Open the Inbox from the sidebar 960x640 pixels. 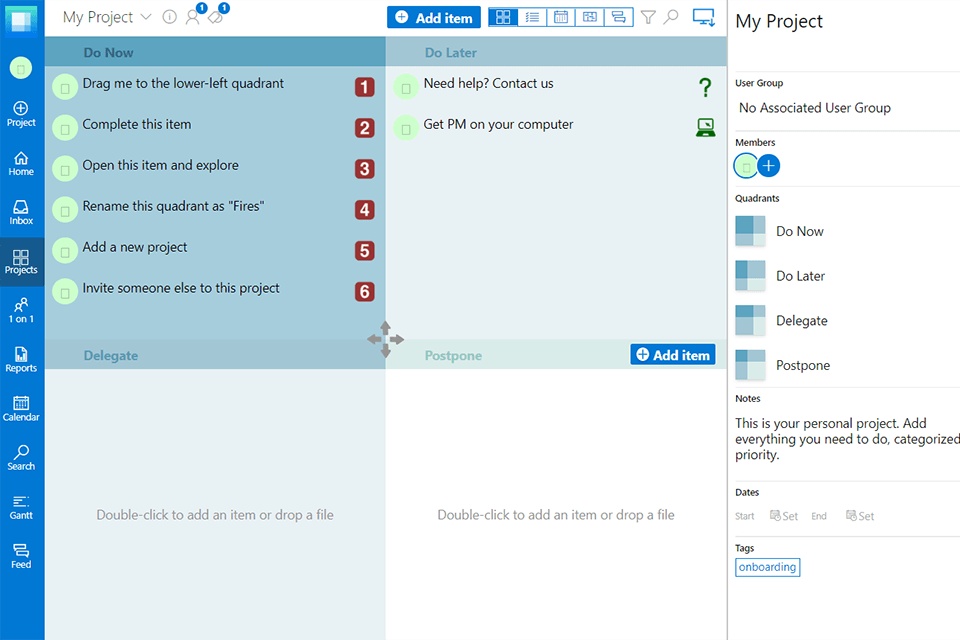click(x=21, y=212)
